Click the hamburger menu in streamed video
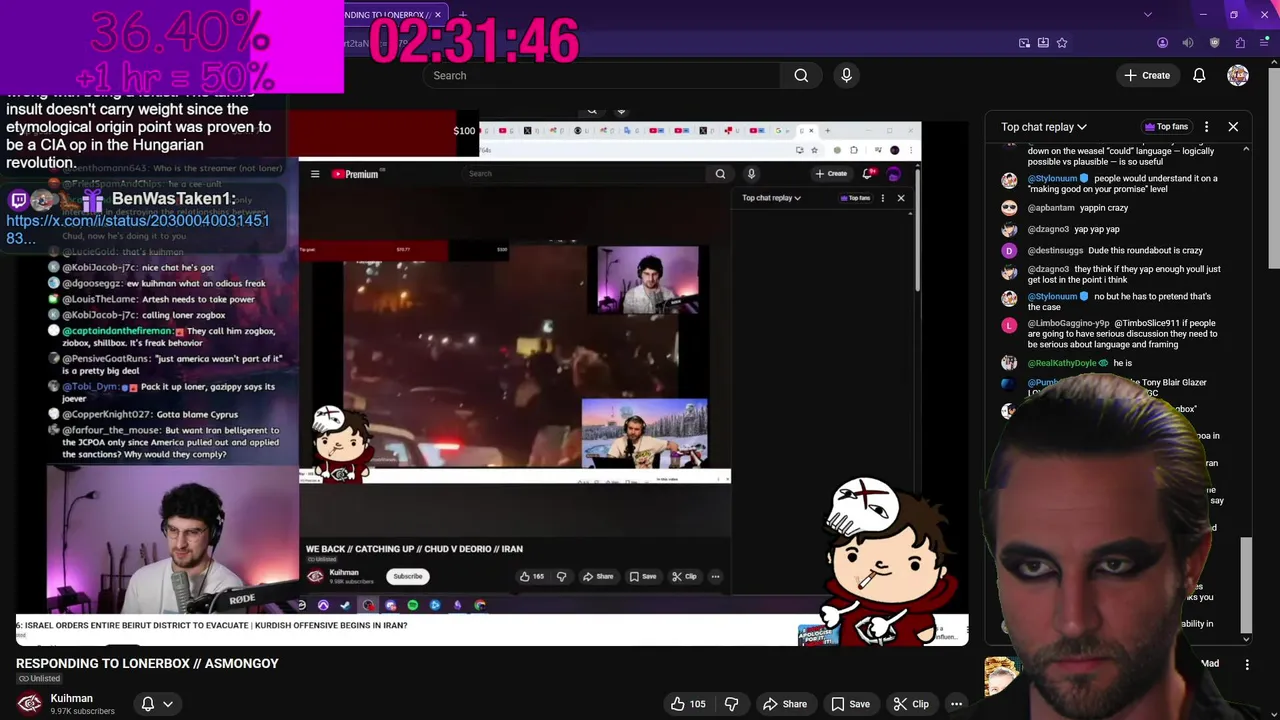Image resolution: width=1280 pixels, height=720 pixels. [x=315, y=174]
